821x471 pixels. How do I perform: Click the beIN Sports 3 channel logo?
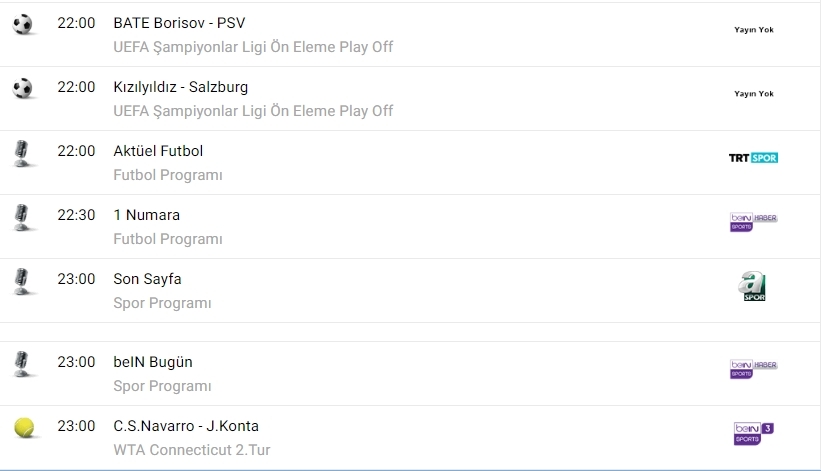[x=753, y=433]
